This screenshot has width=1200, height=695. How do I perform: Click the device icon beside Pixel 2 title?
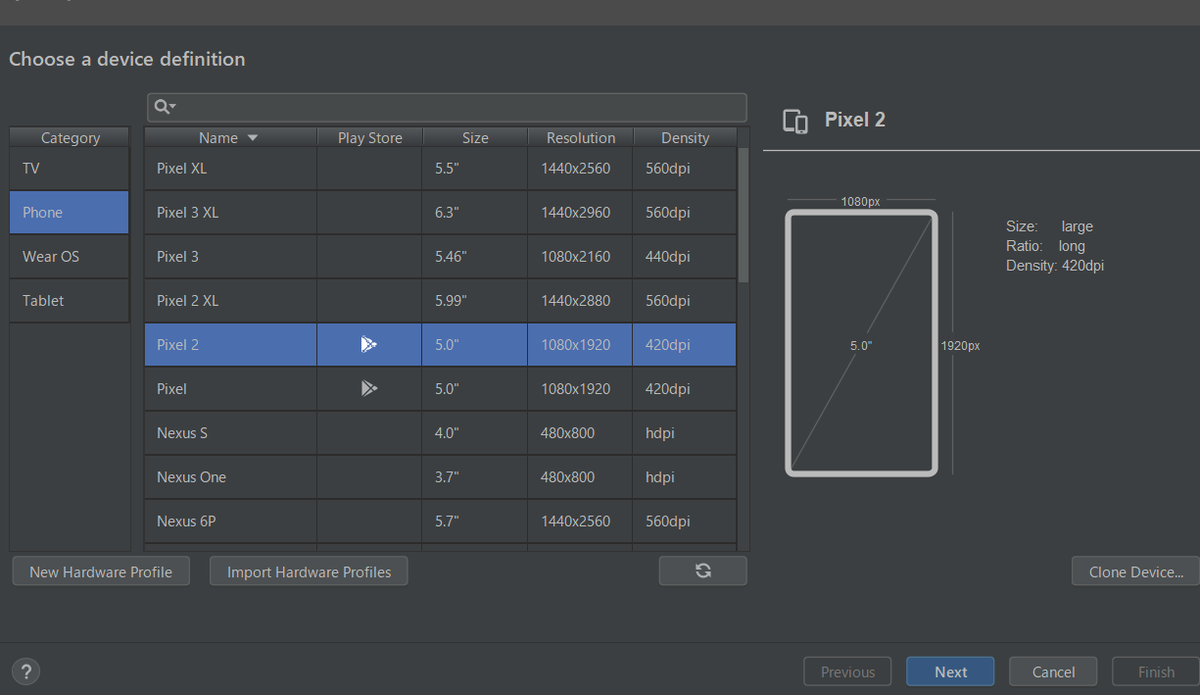point(795,121)
